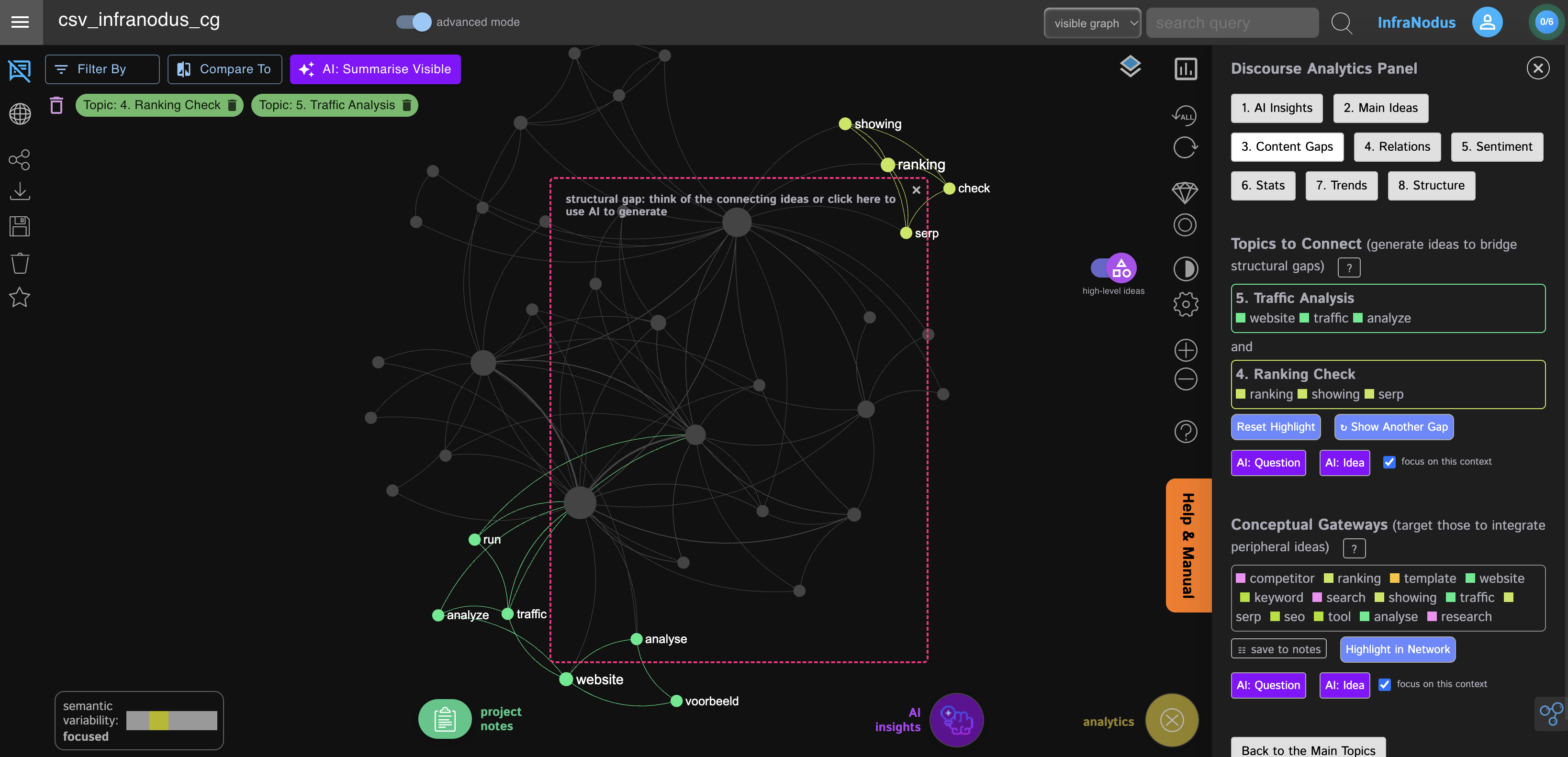Remove the Ranking Check topic filter

coord(232,105)
